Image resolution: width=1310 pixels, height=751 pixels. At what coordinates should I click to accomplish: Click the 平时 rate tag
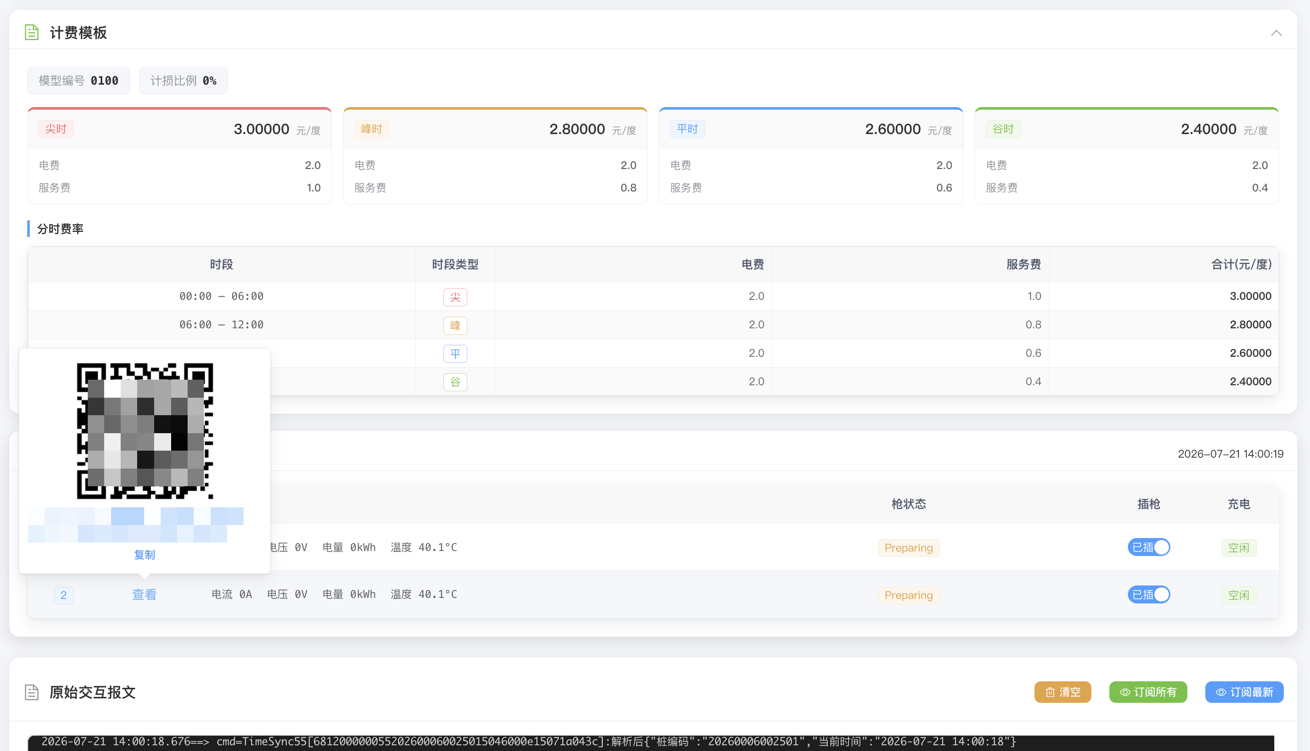[687, 129]
